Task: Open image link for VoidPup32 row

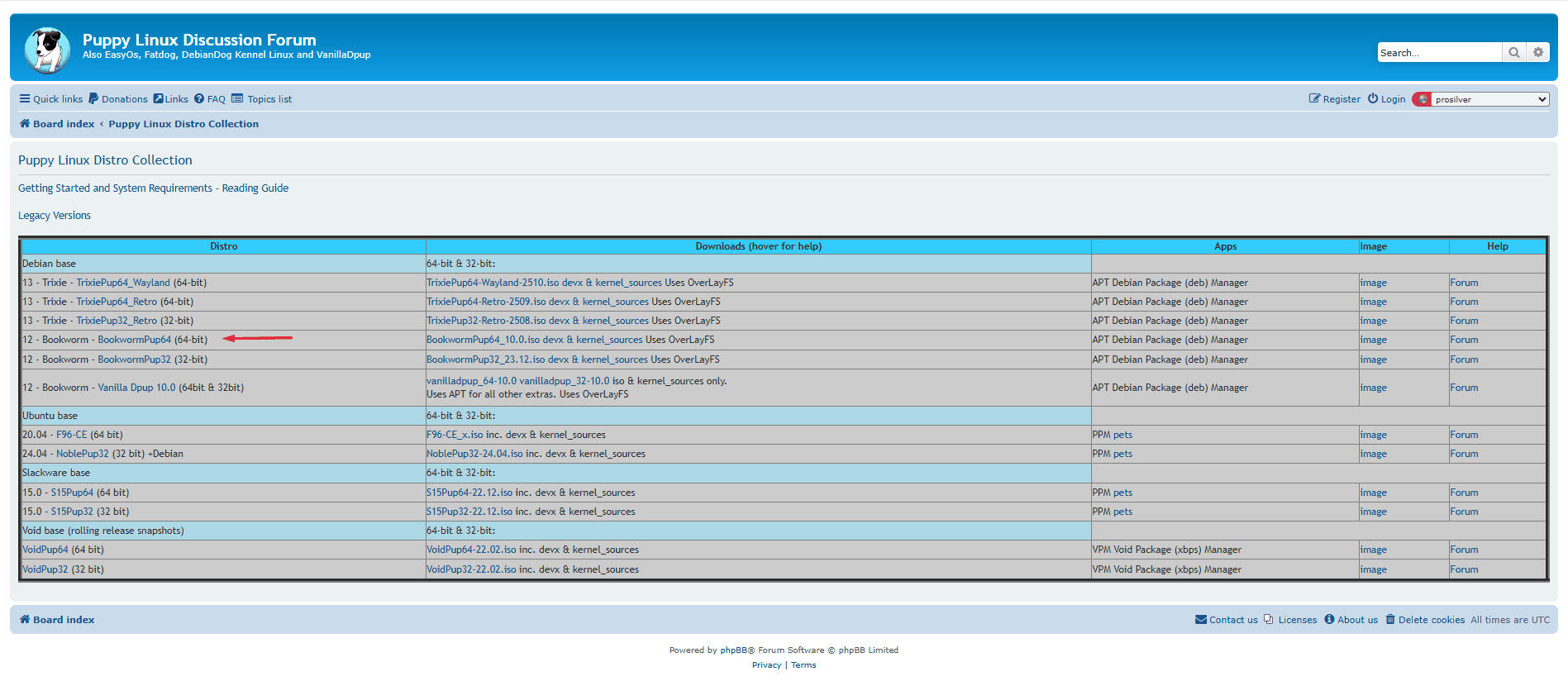Action: (x=1373, y=569)
